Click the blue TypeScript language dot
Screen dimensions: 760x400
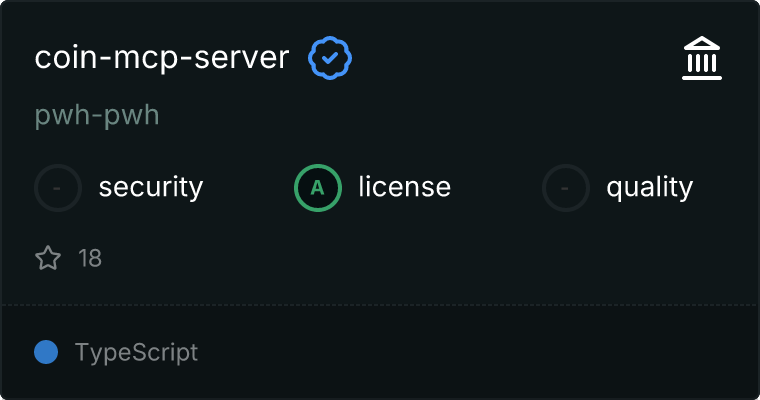46,352
